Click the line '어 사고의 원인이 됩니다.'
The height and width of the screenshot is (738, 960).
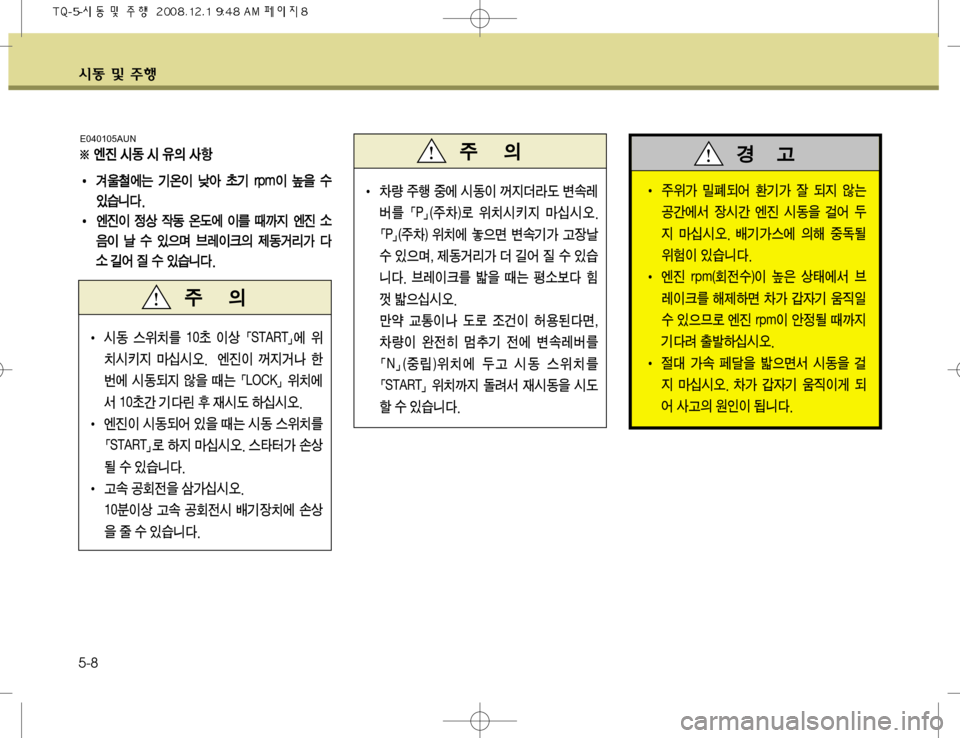point(727,406)
